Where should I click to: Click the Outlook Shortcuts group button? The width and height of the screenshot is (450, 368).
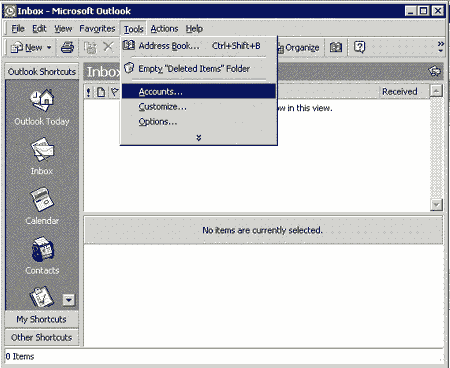(42, 72)
